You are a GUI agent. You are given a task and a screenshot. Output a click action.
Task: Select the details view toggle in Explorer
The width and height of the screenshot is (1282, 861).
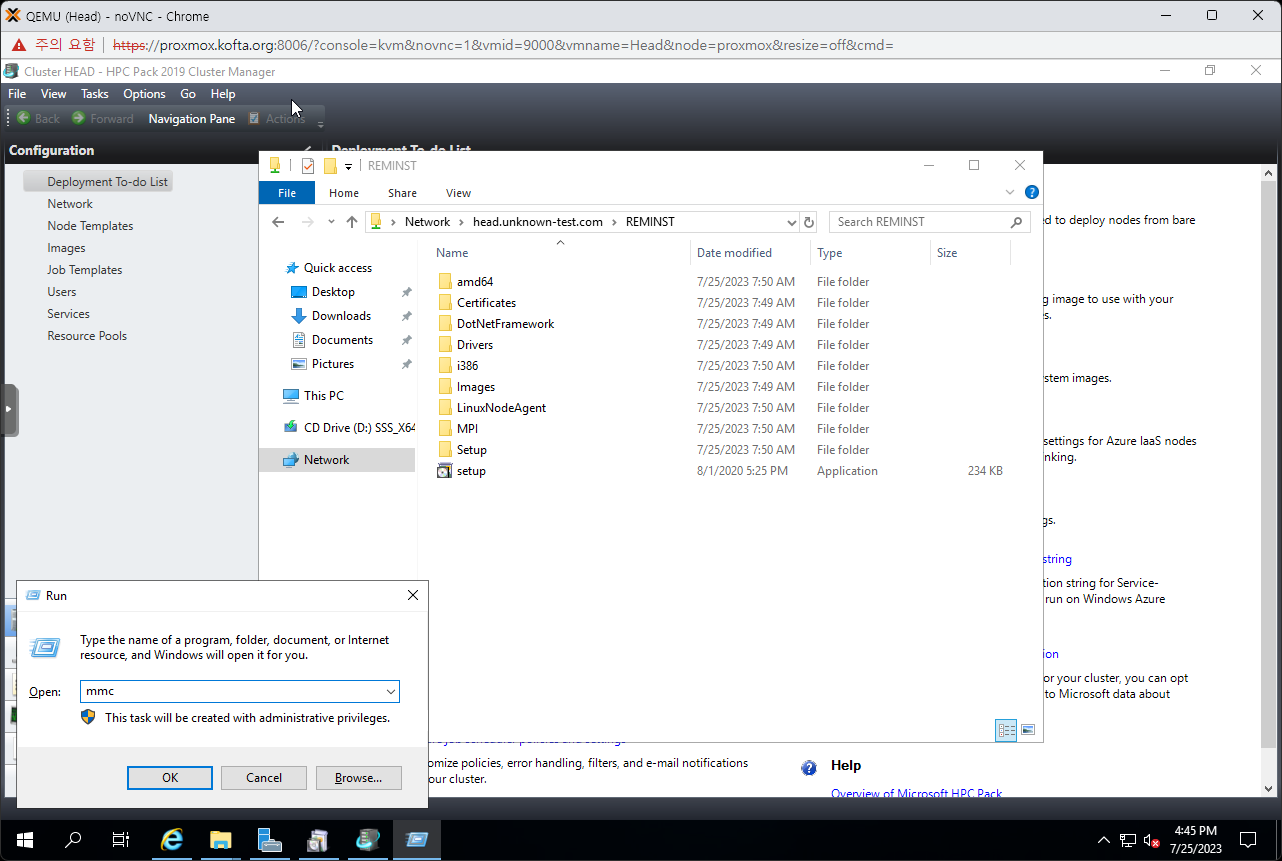point(1006,730)
